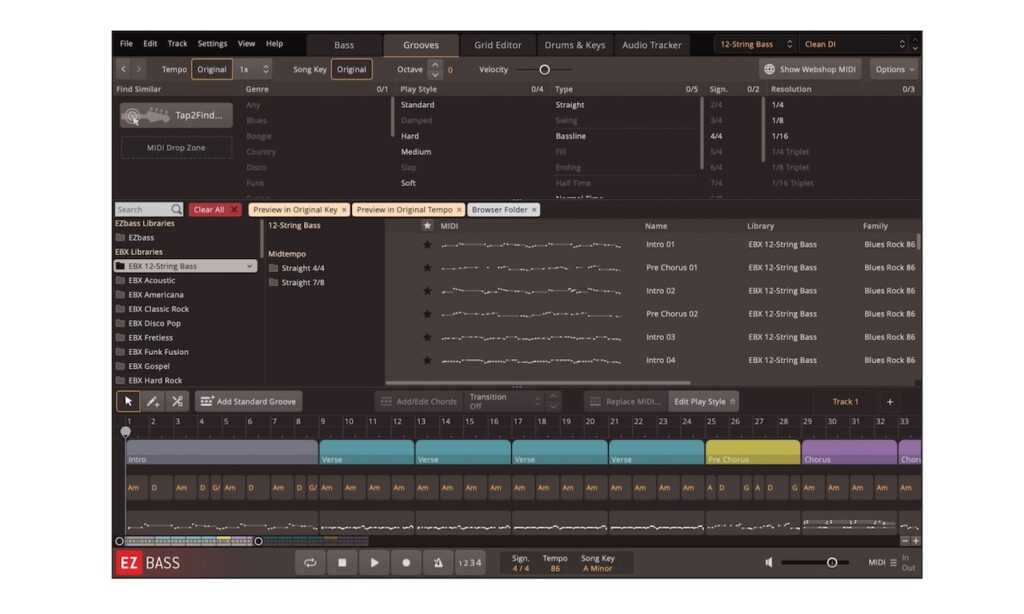Toggle the 1234 count-in

click(470, 562)
